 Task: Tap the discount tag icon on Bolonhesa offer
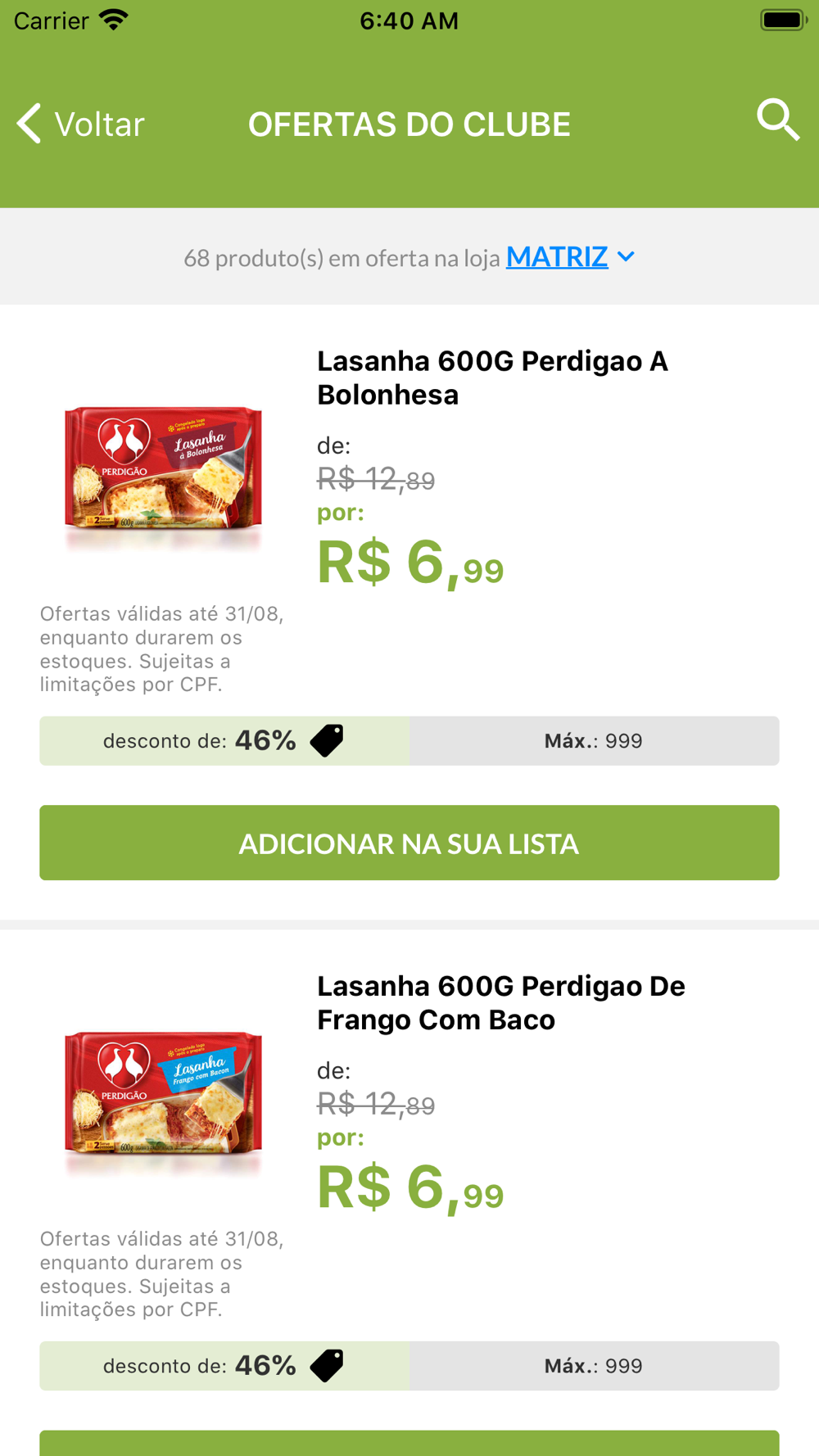click(327, 740)
